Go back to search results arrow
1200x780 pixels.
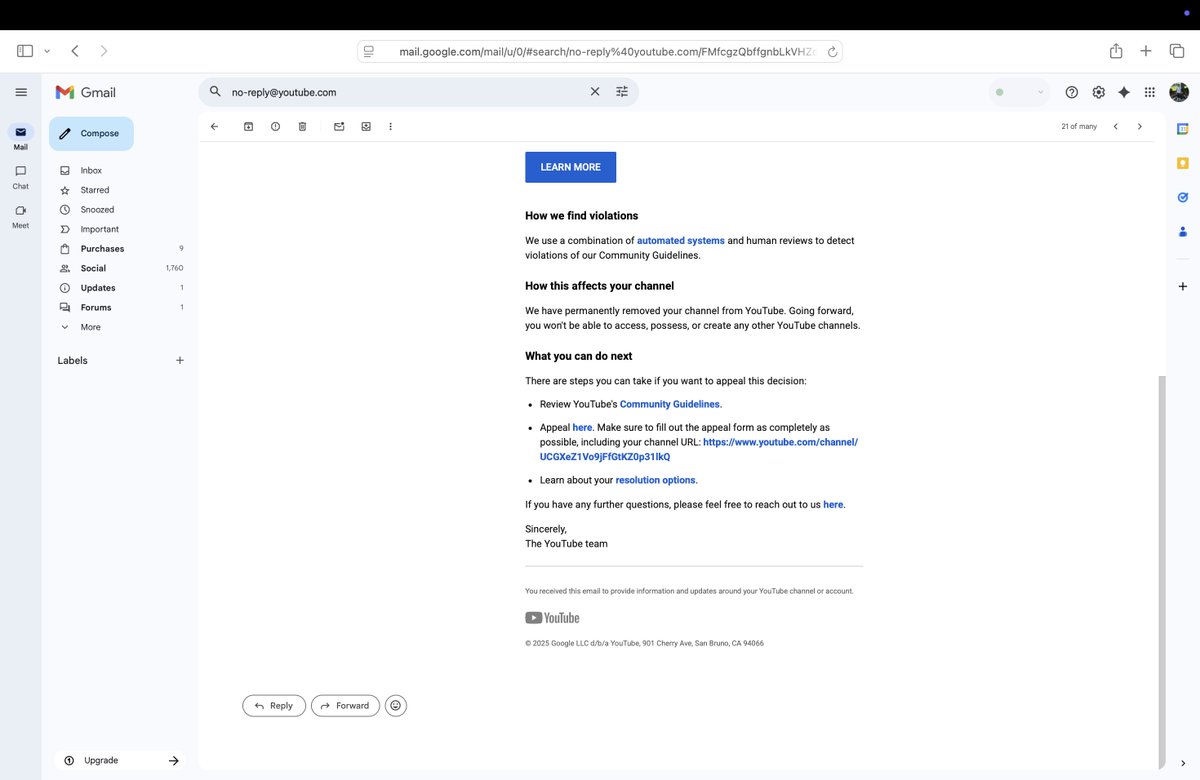(x=214, y=127)
